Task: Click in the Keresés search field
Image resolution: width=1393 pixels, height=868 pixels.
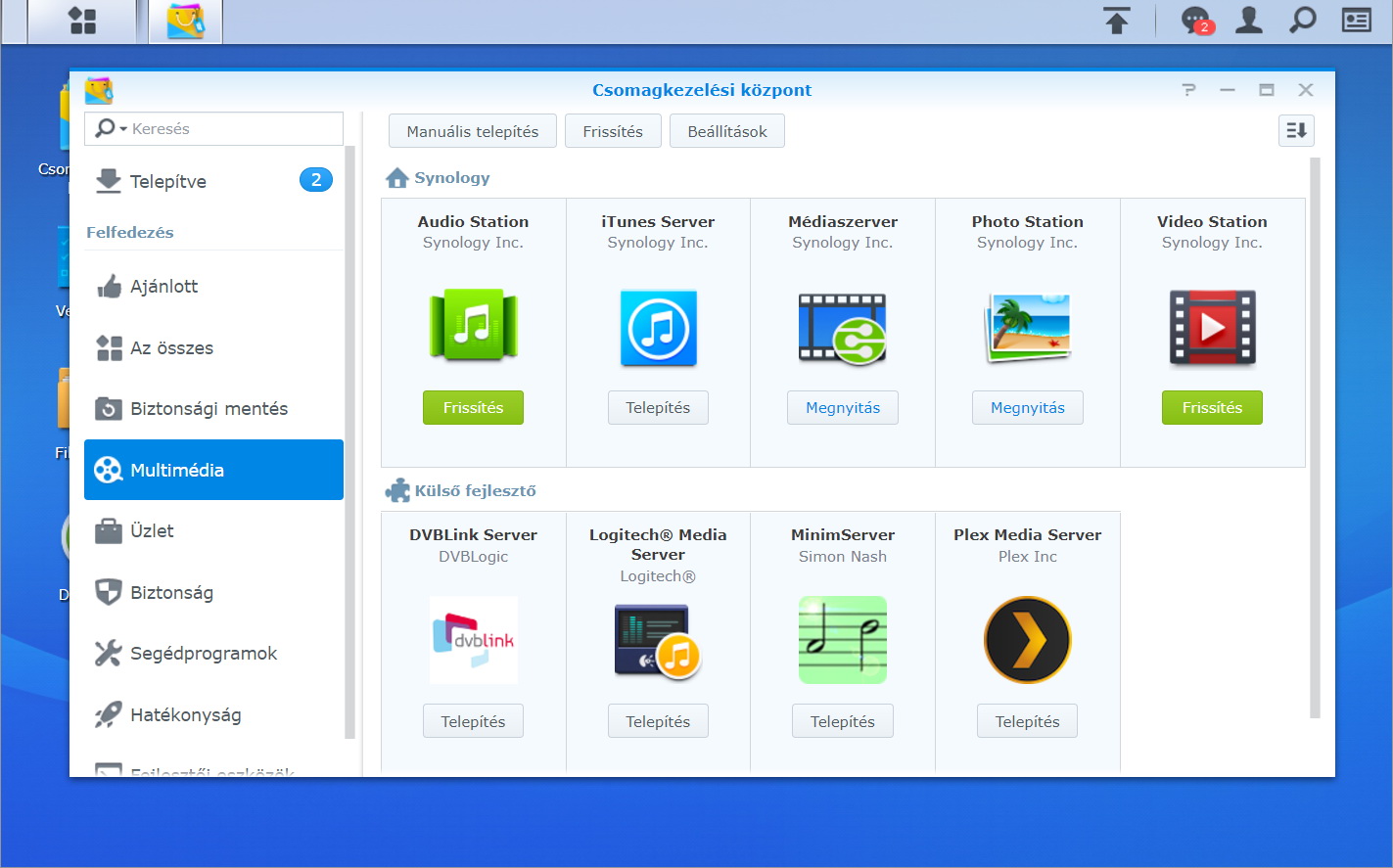Action: pyautogui.click(x=213, y=129)
